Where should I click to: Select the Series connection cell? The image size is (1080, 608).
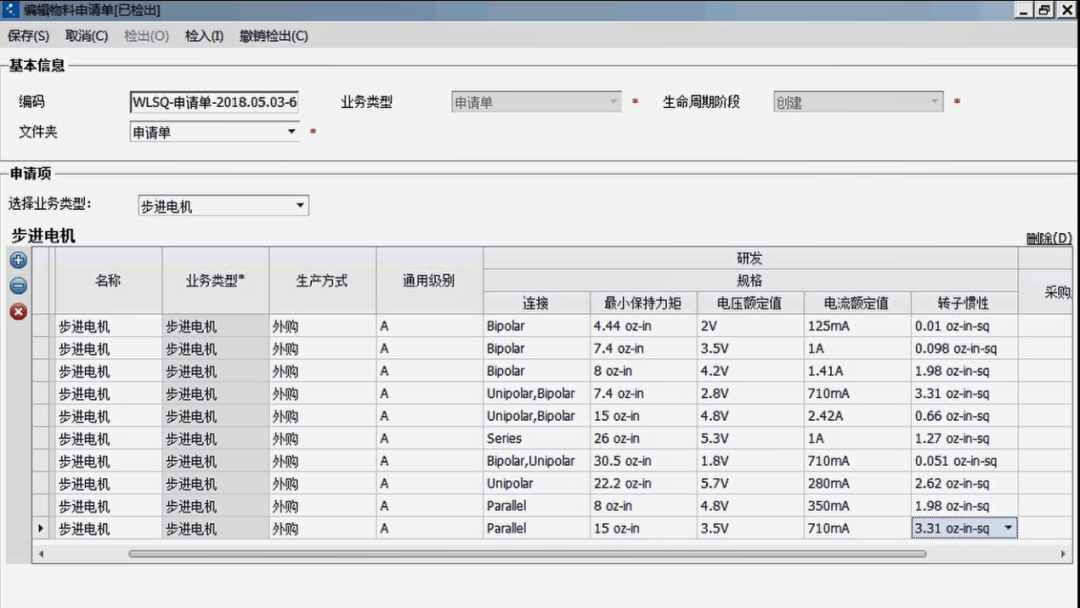coord(536,438)
